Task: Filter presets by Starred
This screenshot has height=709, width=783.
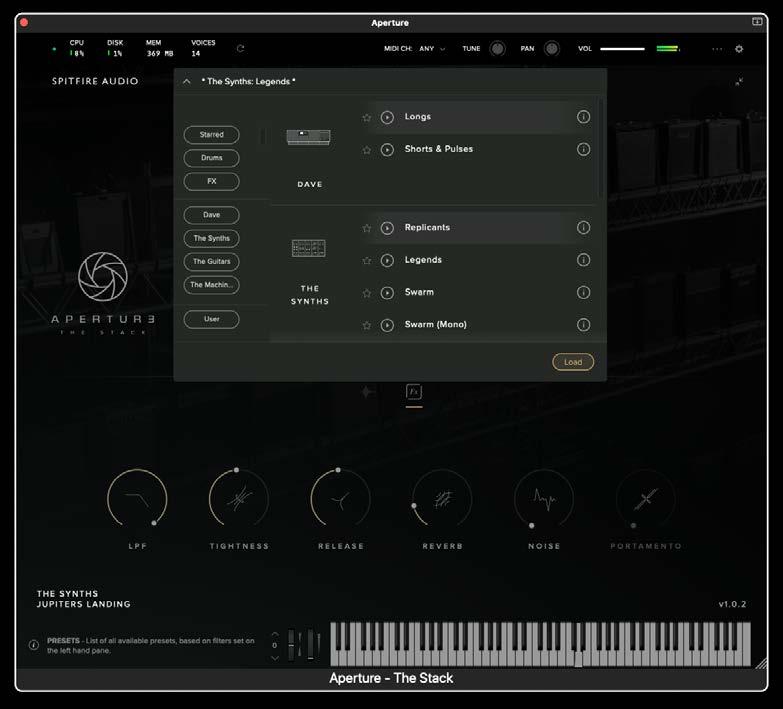Action: [211, 135]
